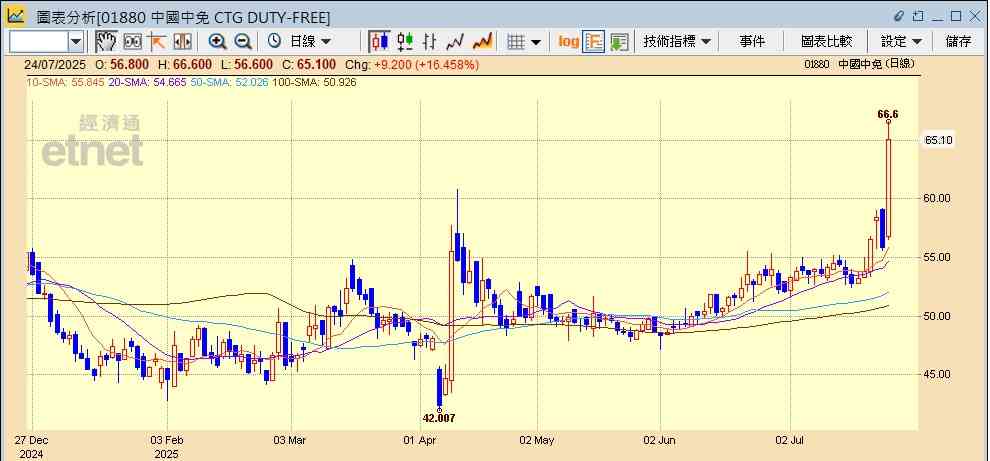990x461 pixels.
Task: Click the 02 Jun date axis label
Action: pyautogui.click(x=660, y=440)
